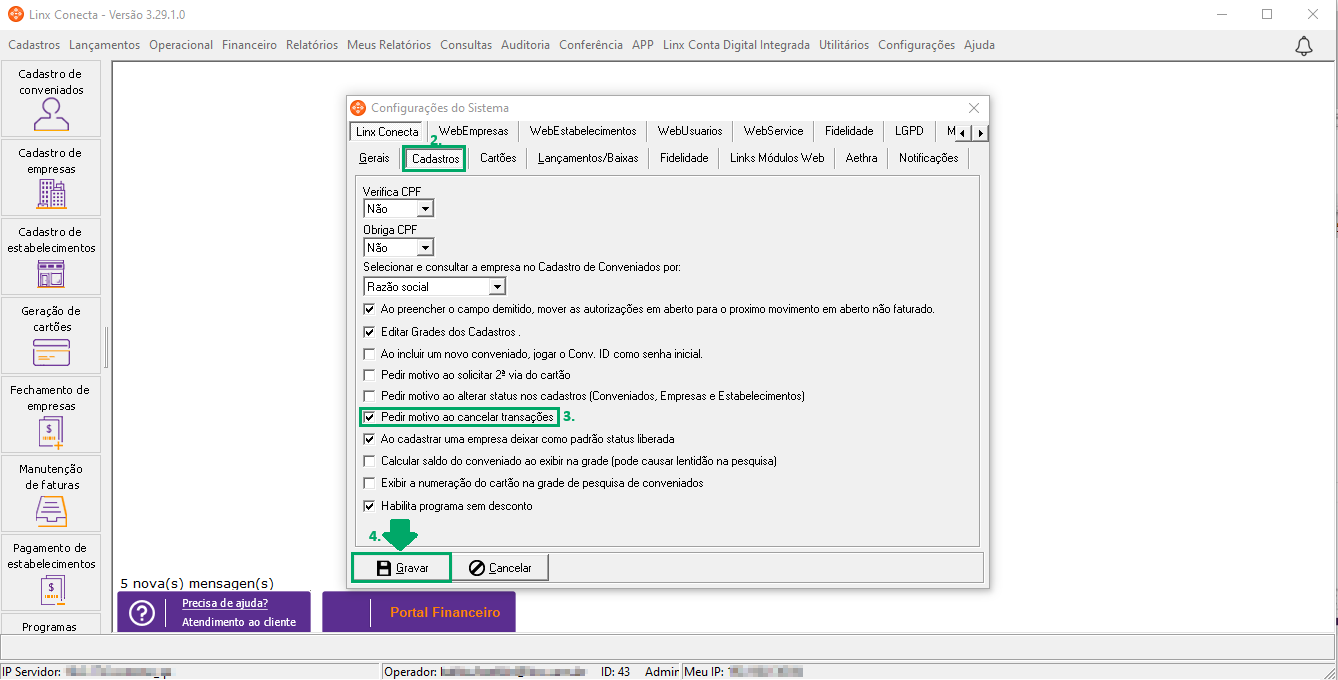The width and height of the screenshot is (1338, 680).
Task: Open the Portal Financeiro button
Action: (419, 612)
